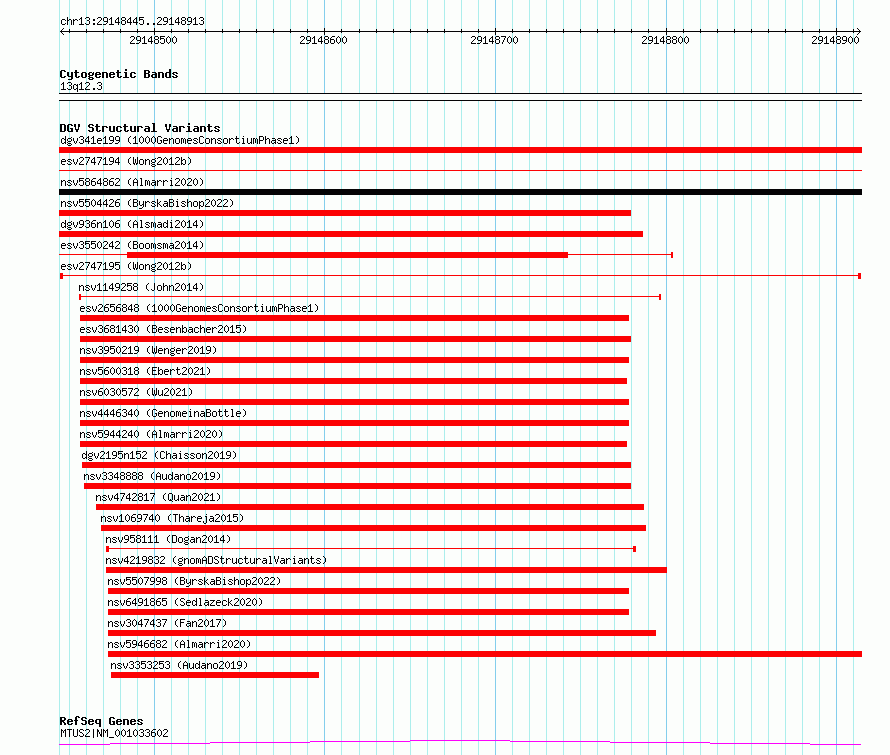Click ruler position 29148500
This screenshot has height=755, width=890.
[x=153, y=40]
